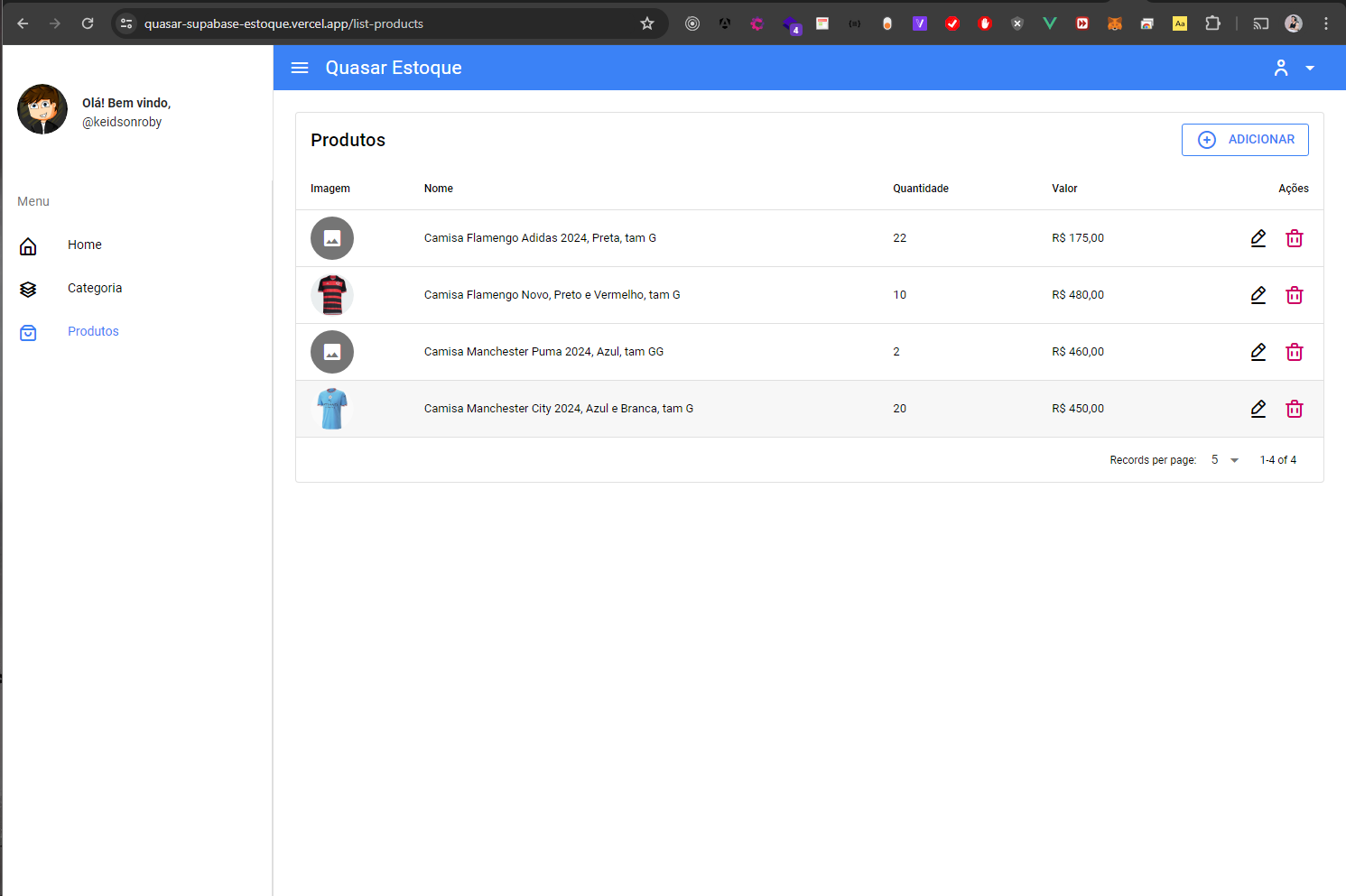Select the Home house icon in sidebar
The image size is (1346, 896).
tap(28, 245)
